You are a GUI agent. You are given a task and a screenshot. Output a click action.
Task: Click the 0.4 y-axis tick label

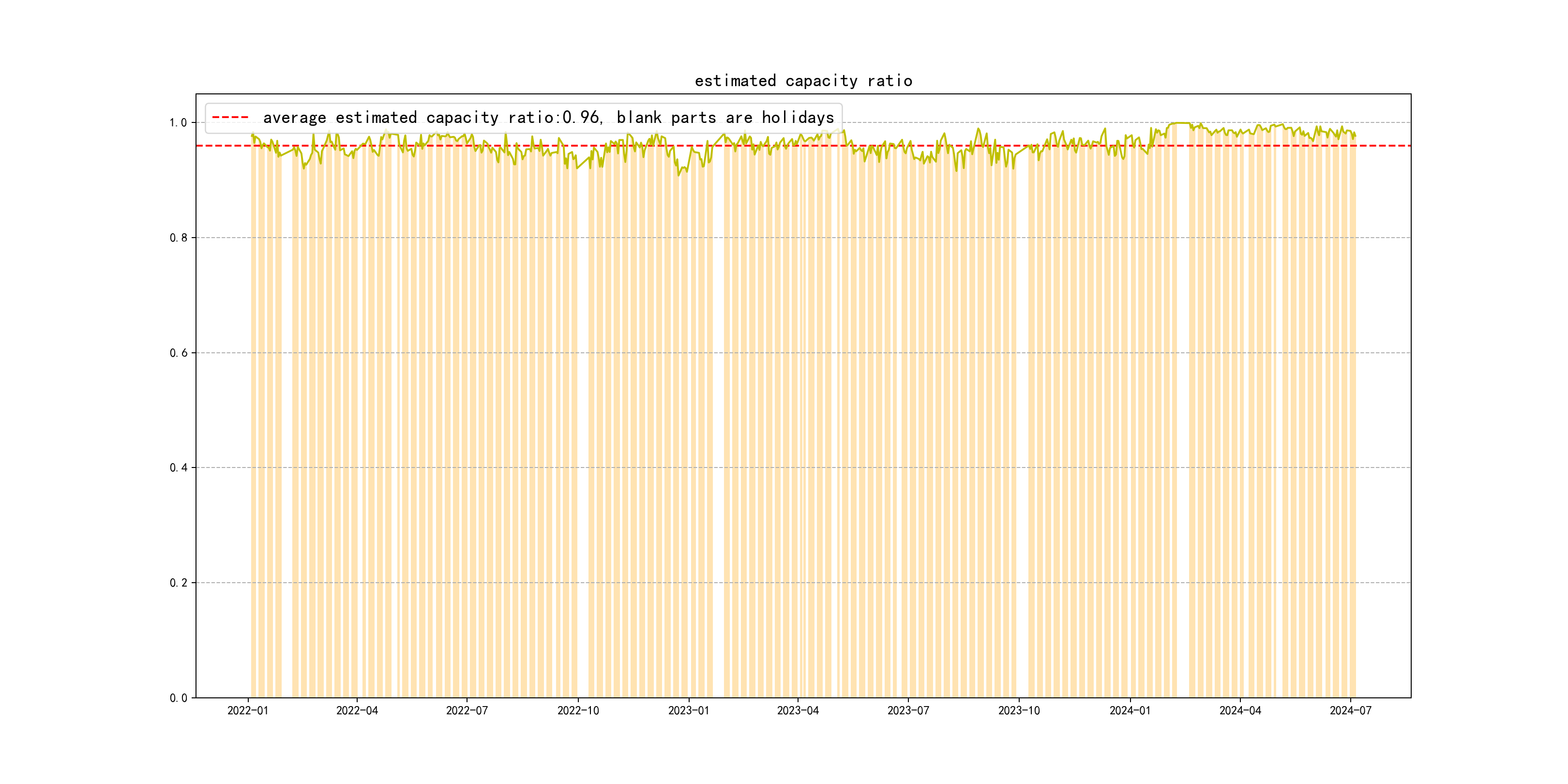click(x=179, y=468)
